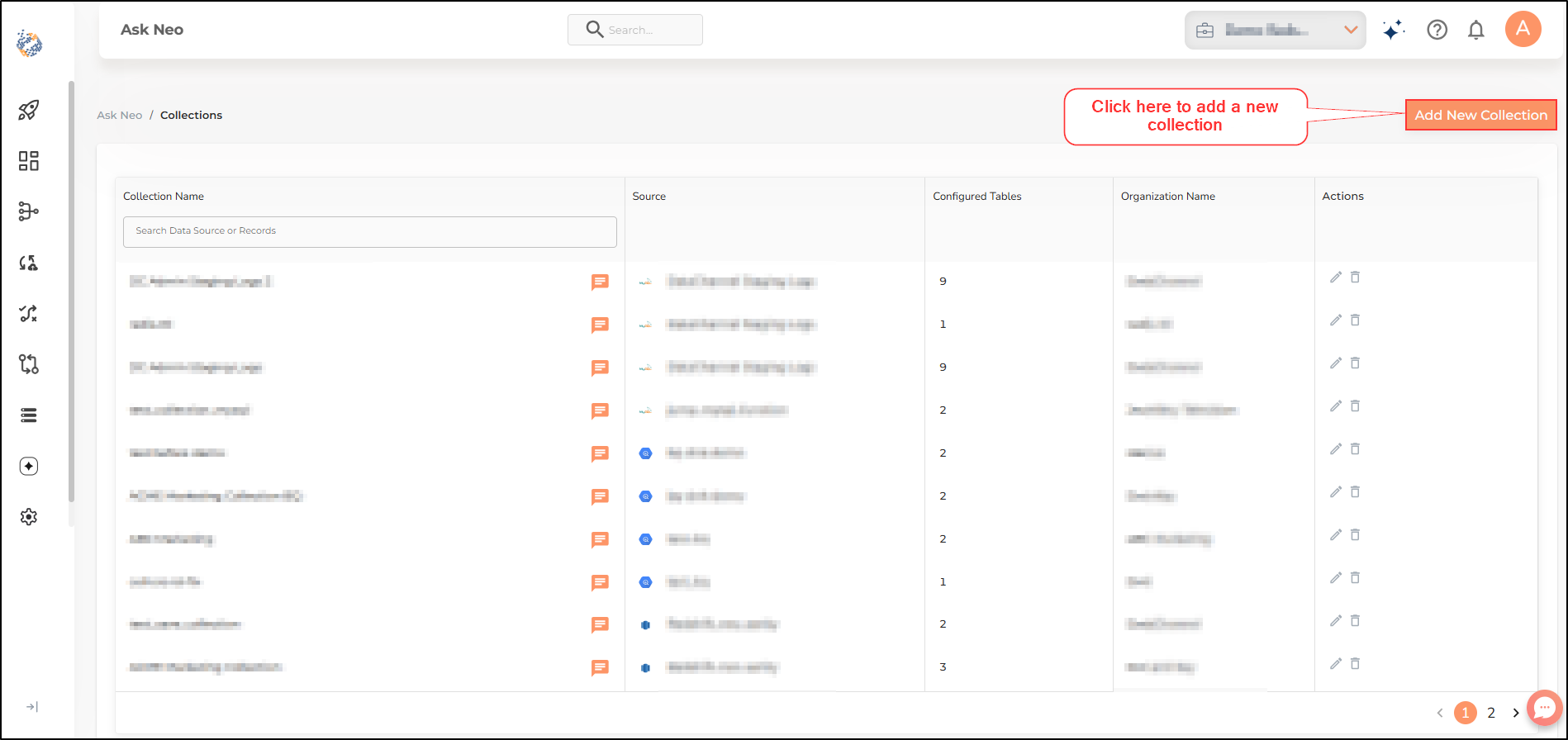Viewport: 1568px width, 740px height.
Task: Open the dashboard grid icon in the sidebar
Action: (29, 161)
